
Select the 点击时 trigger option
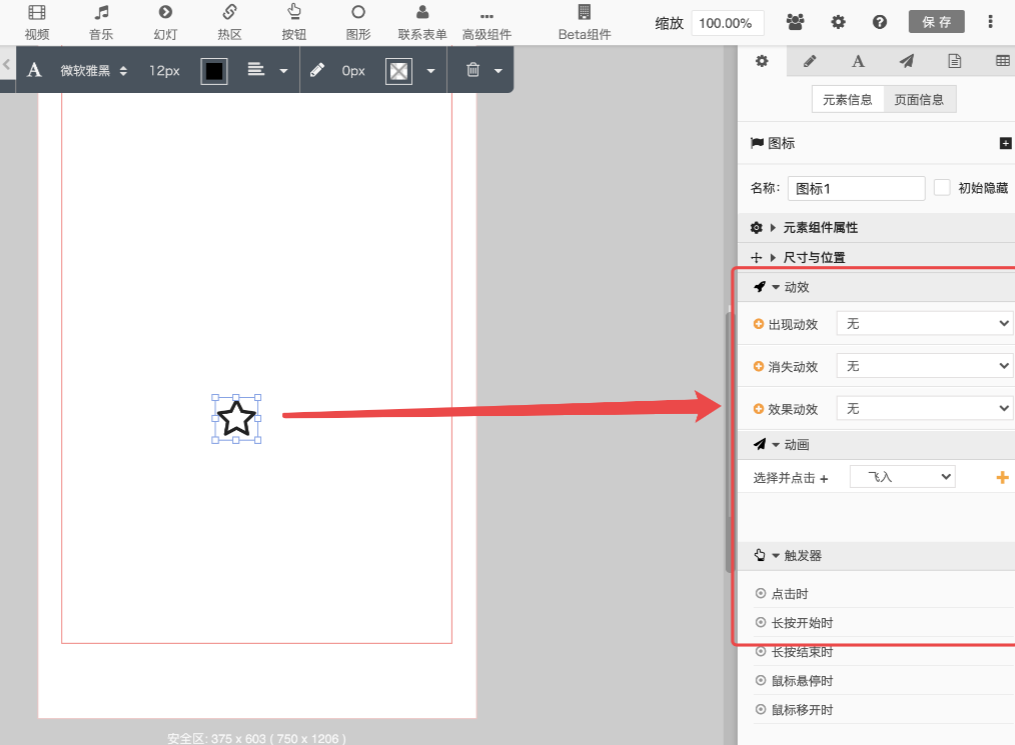point(789,594)
